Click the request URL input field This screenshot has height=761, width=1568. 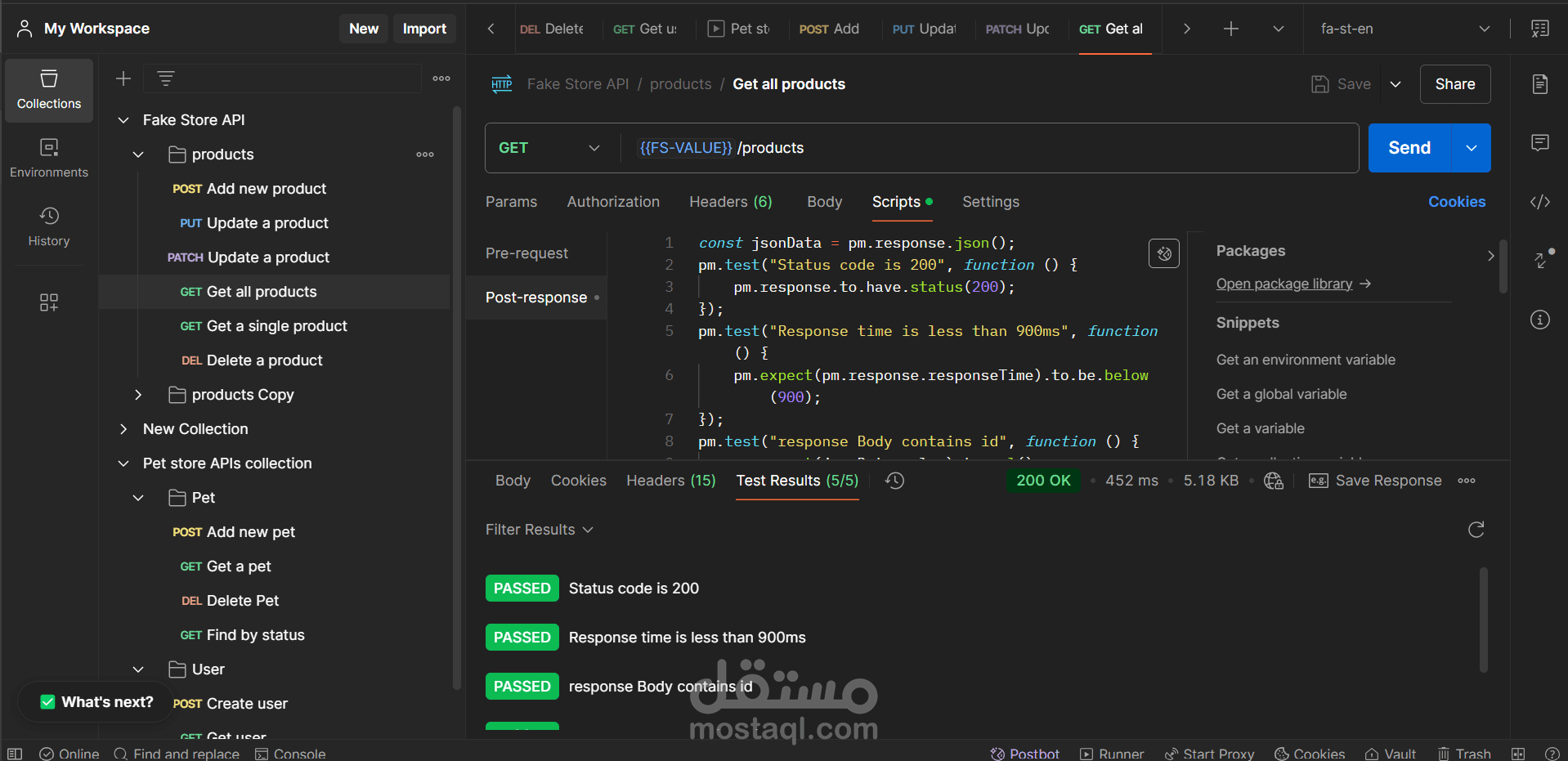[x=989, y=148]
